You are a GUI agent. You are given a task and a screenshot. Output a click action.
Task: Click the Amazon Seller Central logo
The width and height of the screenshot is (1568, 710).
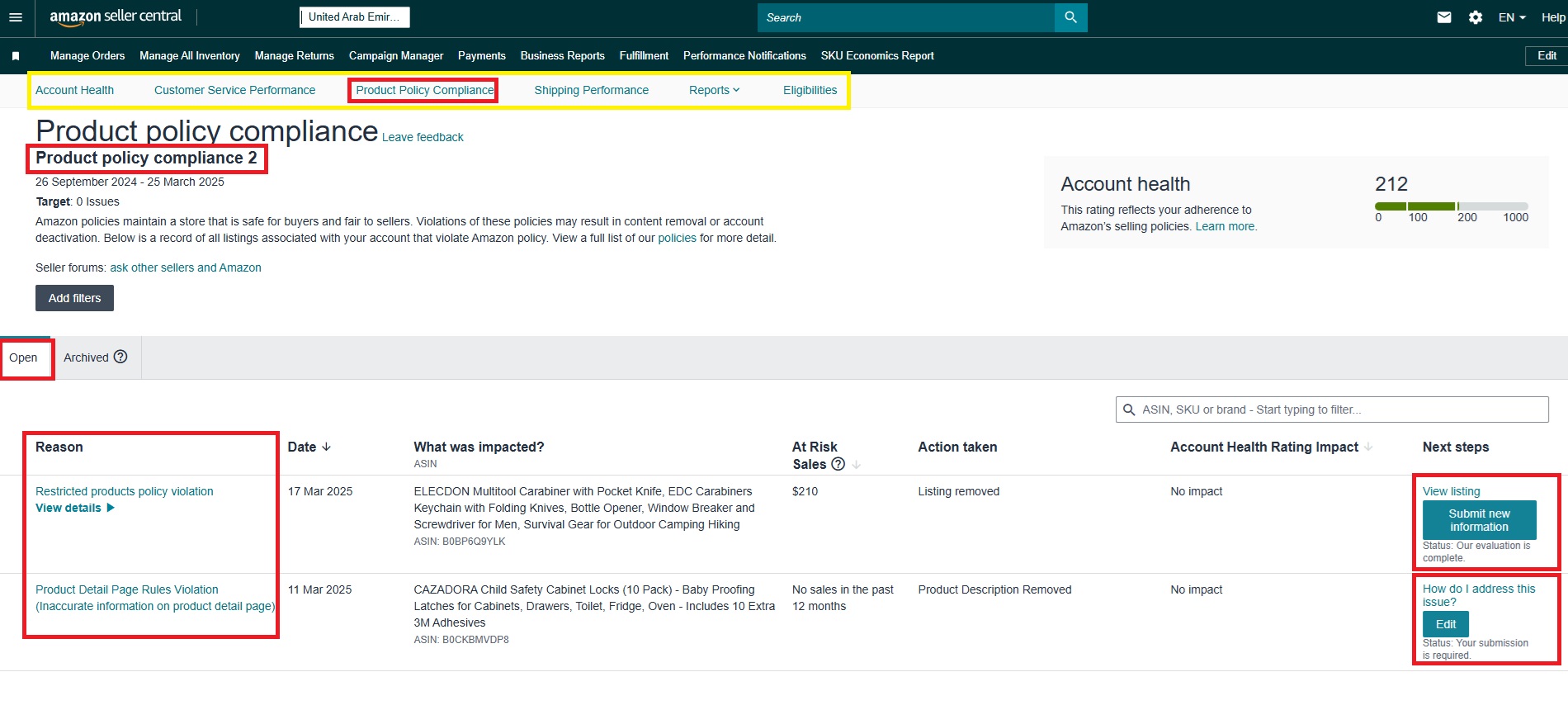(116, 17)
